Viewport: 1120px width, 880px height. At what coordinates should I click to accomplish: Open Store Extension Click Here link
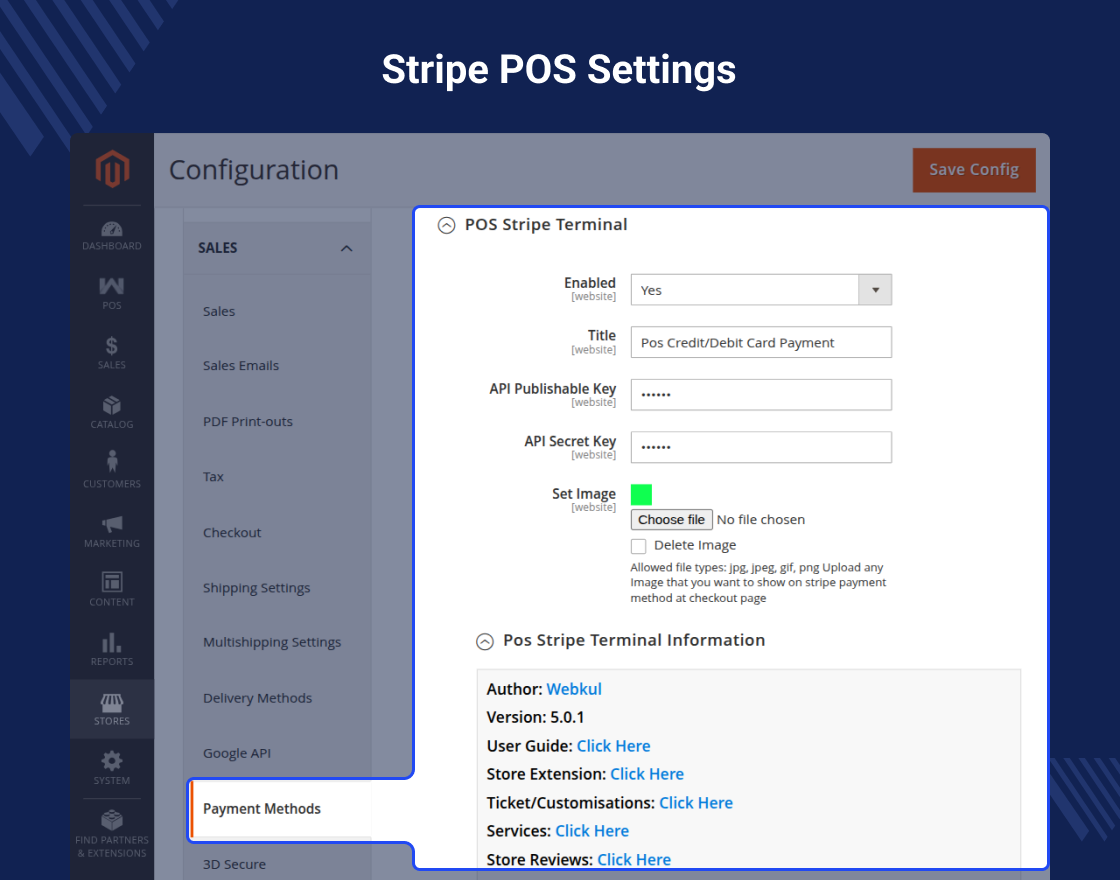646,774
